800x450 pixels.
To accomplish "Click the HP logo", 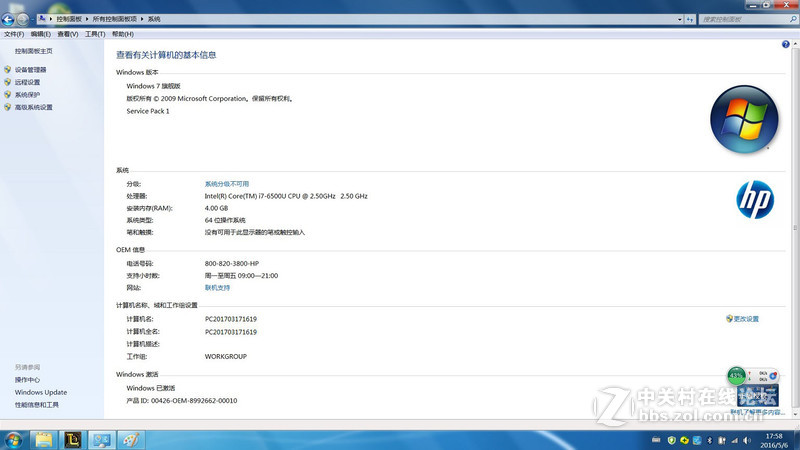I will 755,199.
